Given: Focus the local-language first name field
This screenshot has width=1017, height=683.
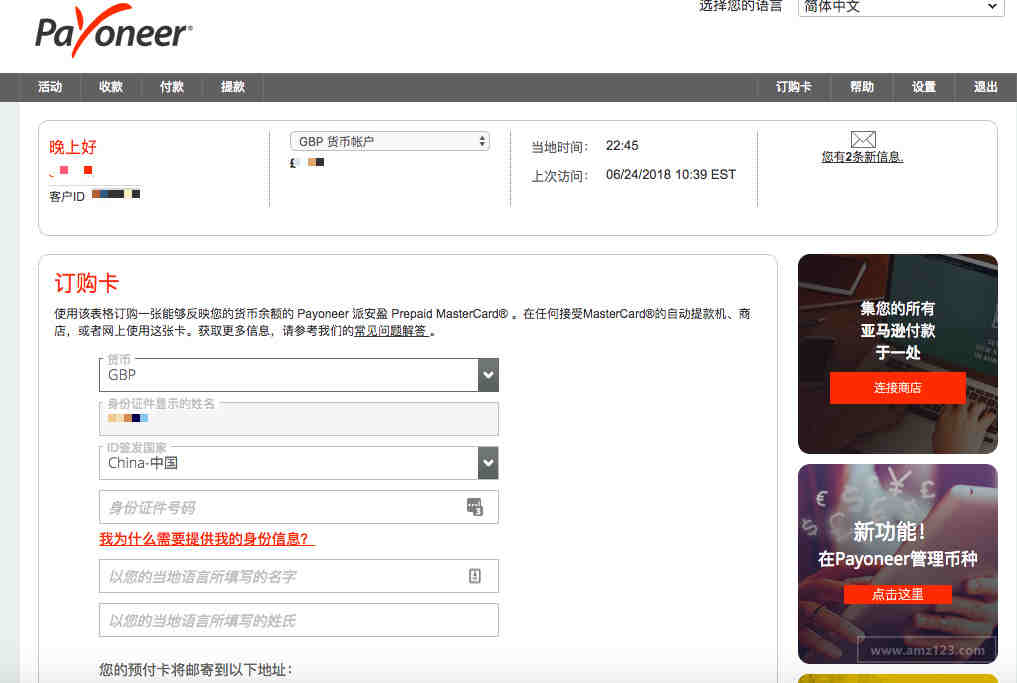Looking at the screenshot, I should pyautogui.click(x=298, y=576).
